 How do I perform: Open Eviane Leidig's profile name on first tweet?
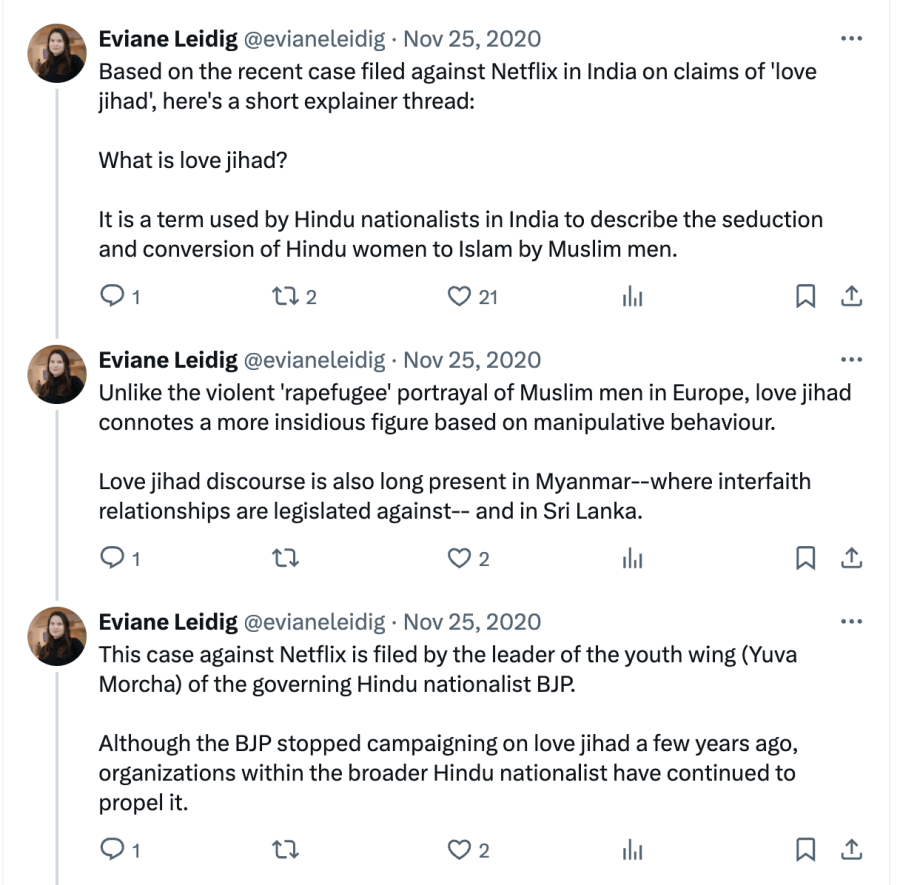tap(168, 39)
